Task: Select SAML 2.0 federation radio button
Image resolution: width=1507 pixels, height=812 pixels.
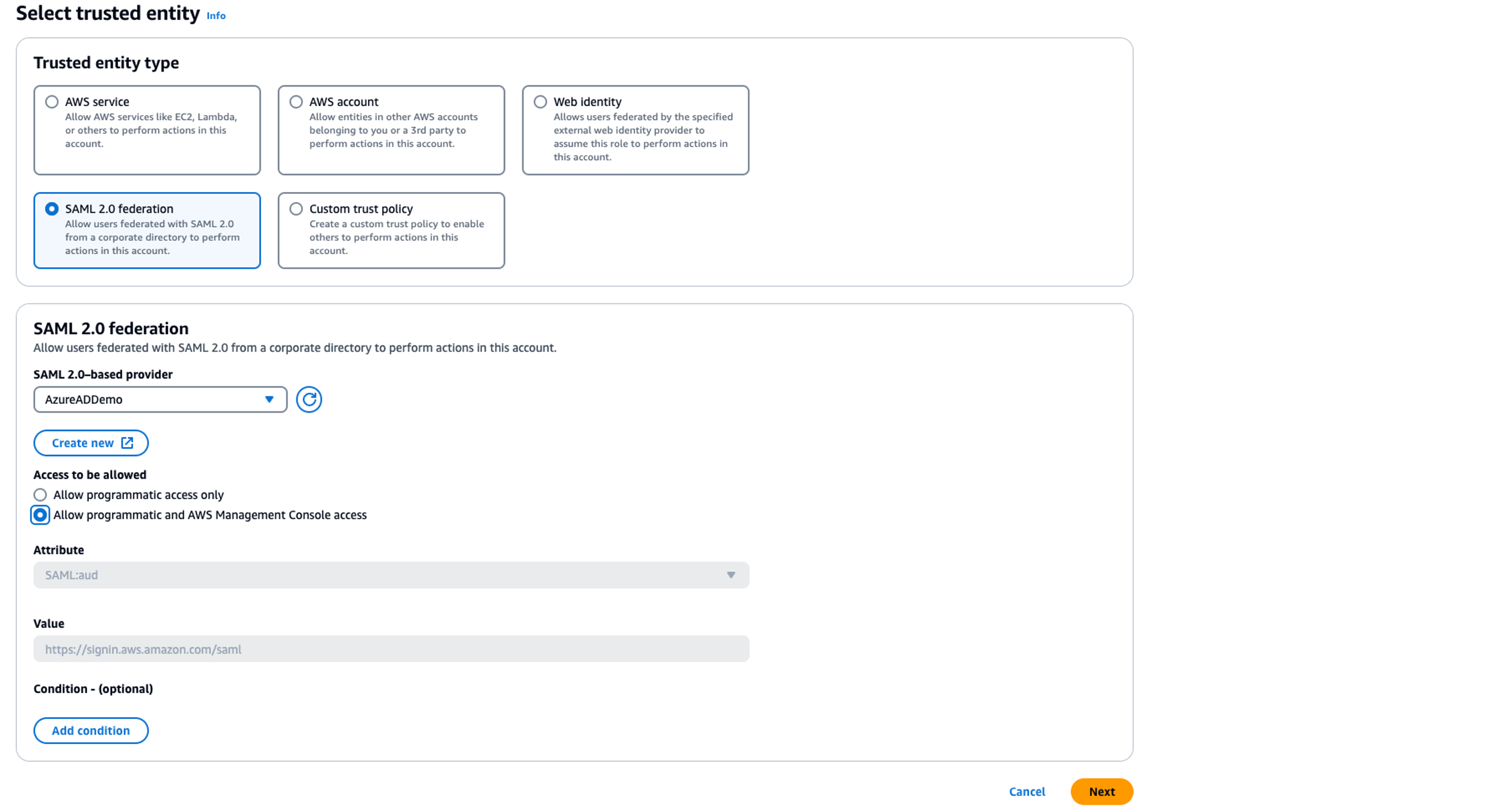Action: click(x=52, y=209)
